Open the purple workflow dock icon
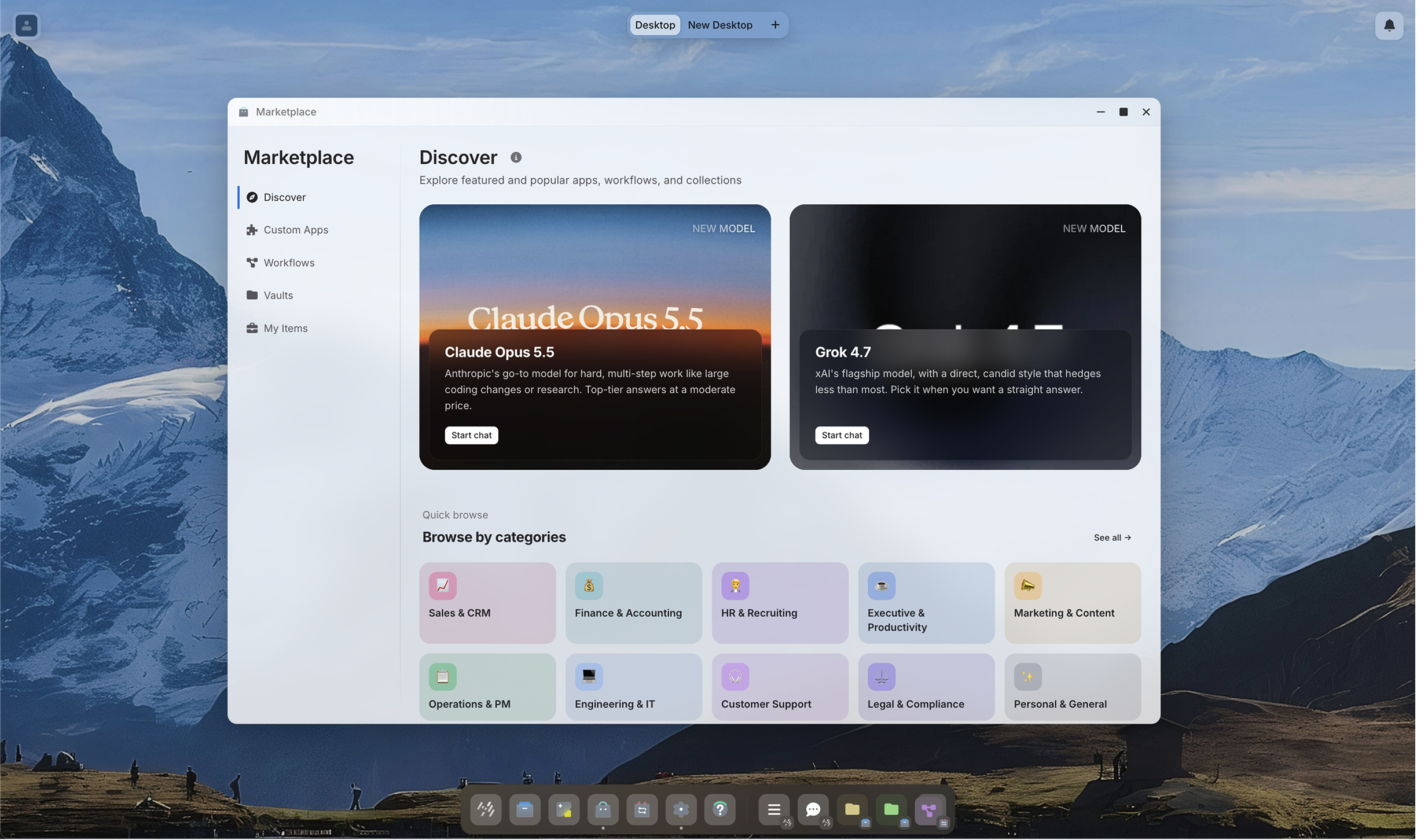 point(931,810)
